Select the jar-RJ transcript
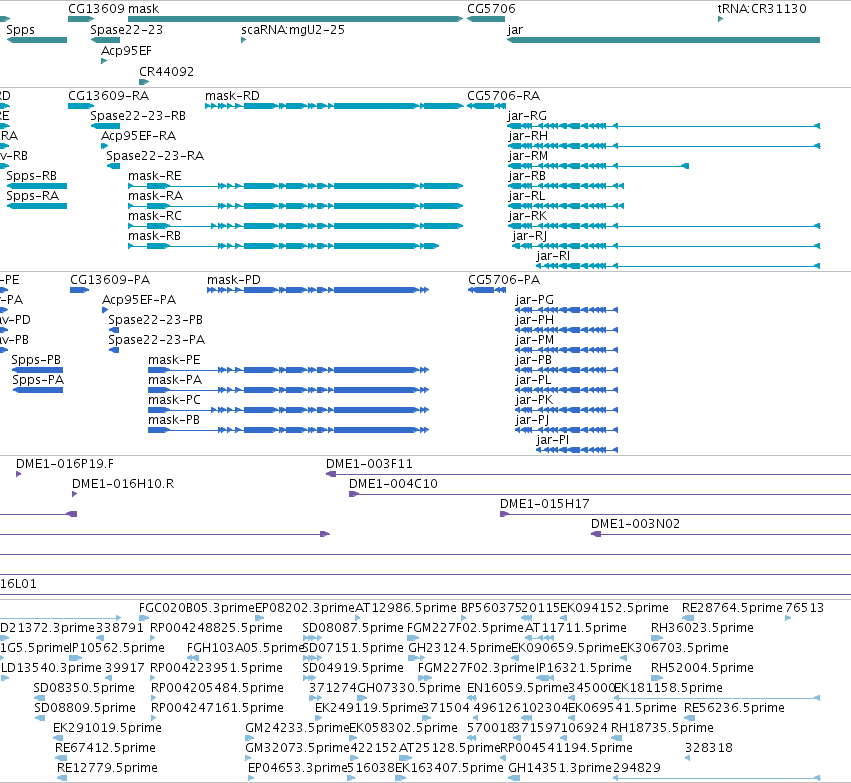851x783 pixels. click(666, 246)
